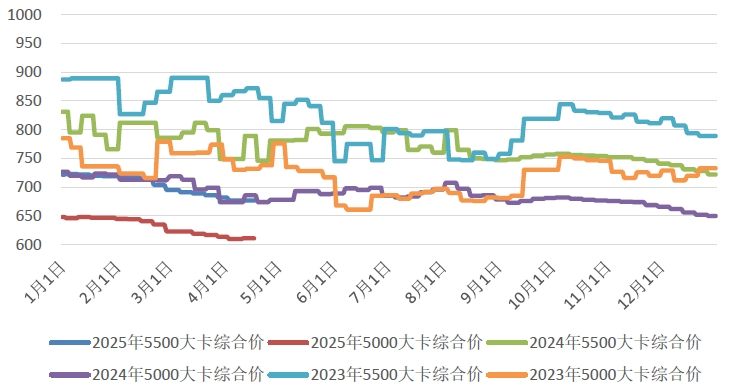
Task: Click the teal legend swatch for 2023年5500
Action: (289, 375)
